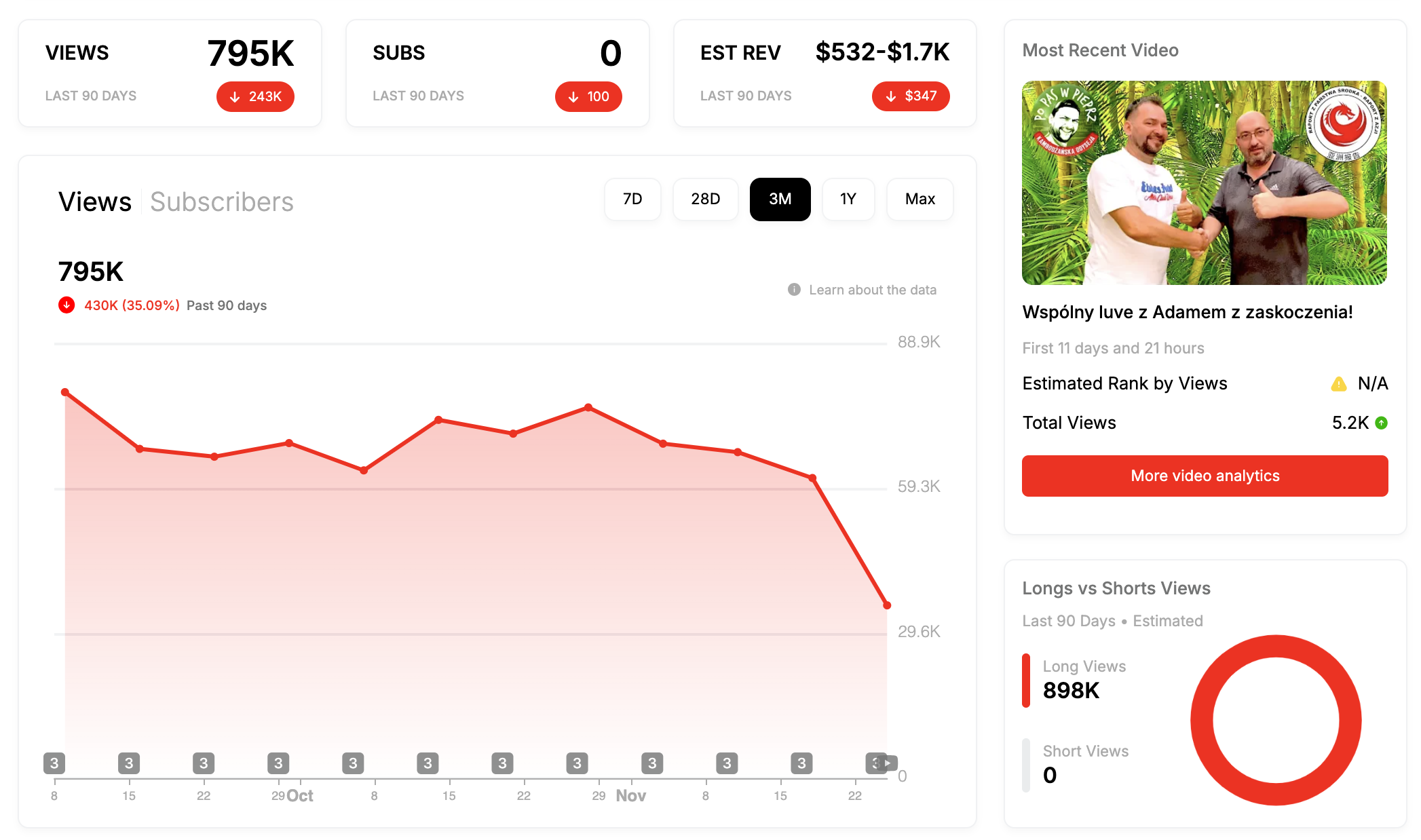
Task: Click the yellow warning icon next to N/A
Action: click(1338, 384)
